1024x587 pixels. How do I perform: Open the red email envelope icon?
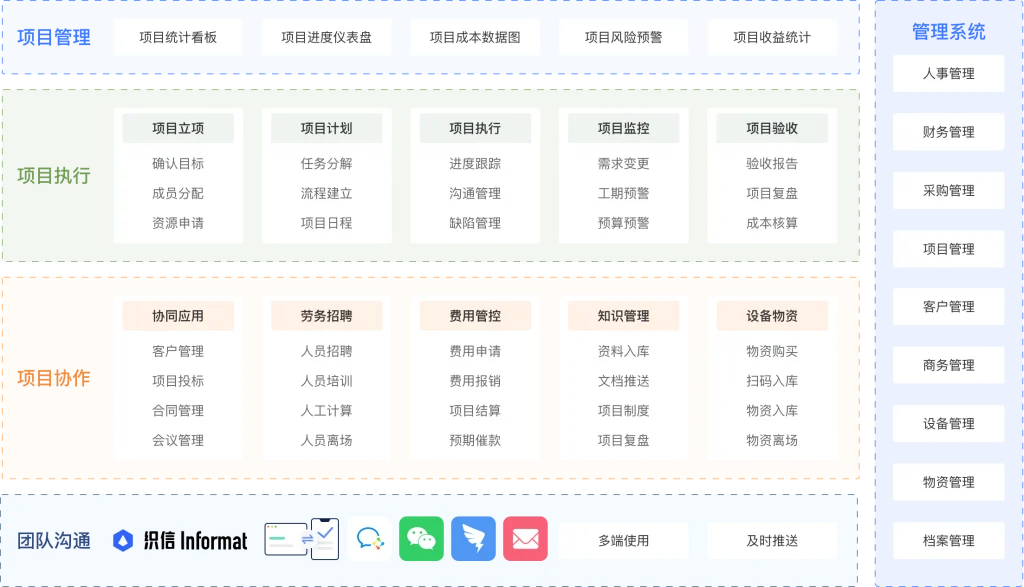pyautogui.click(x=525, y=540)
